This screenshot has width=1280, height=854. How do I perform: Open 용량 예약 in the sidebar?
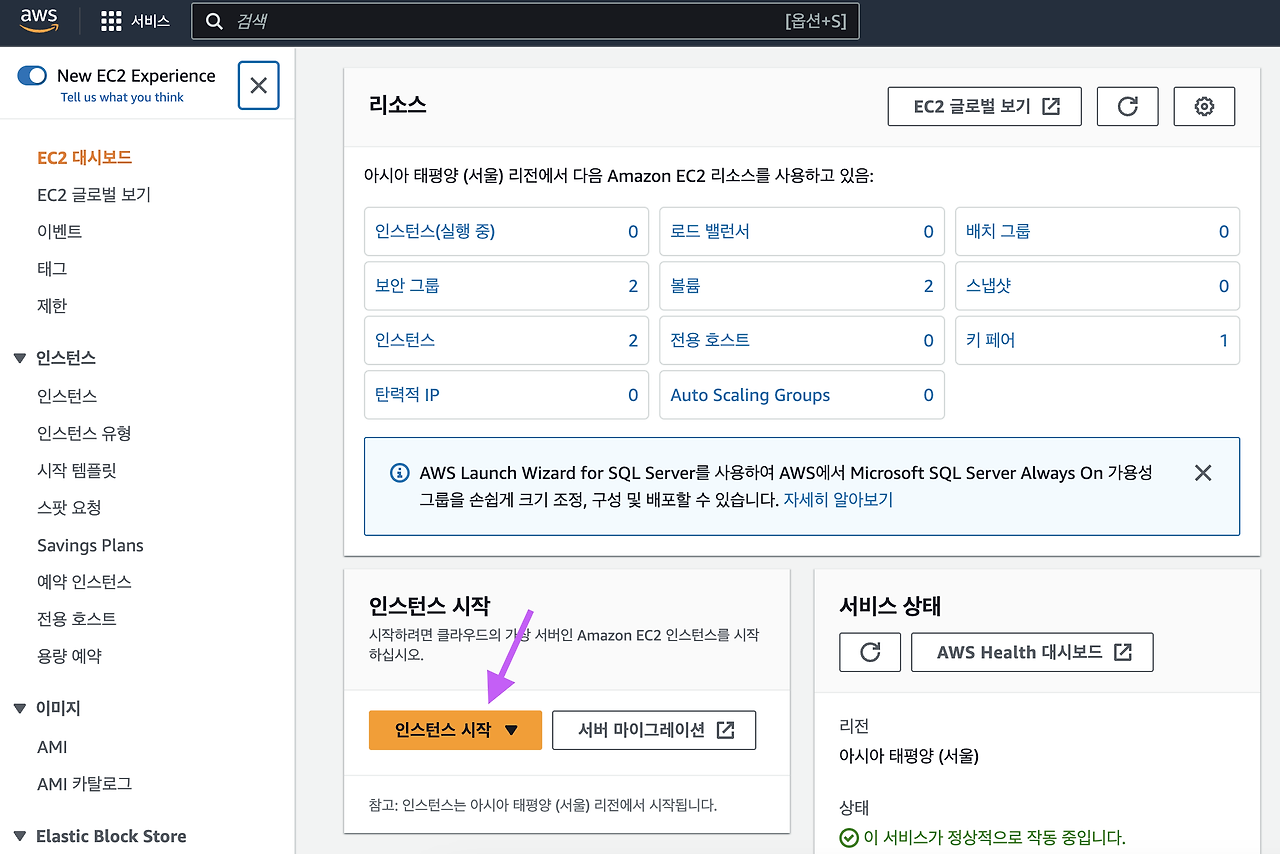(69, 656)
